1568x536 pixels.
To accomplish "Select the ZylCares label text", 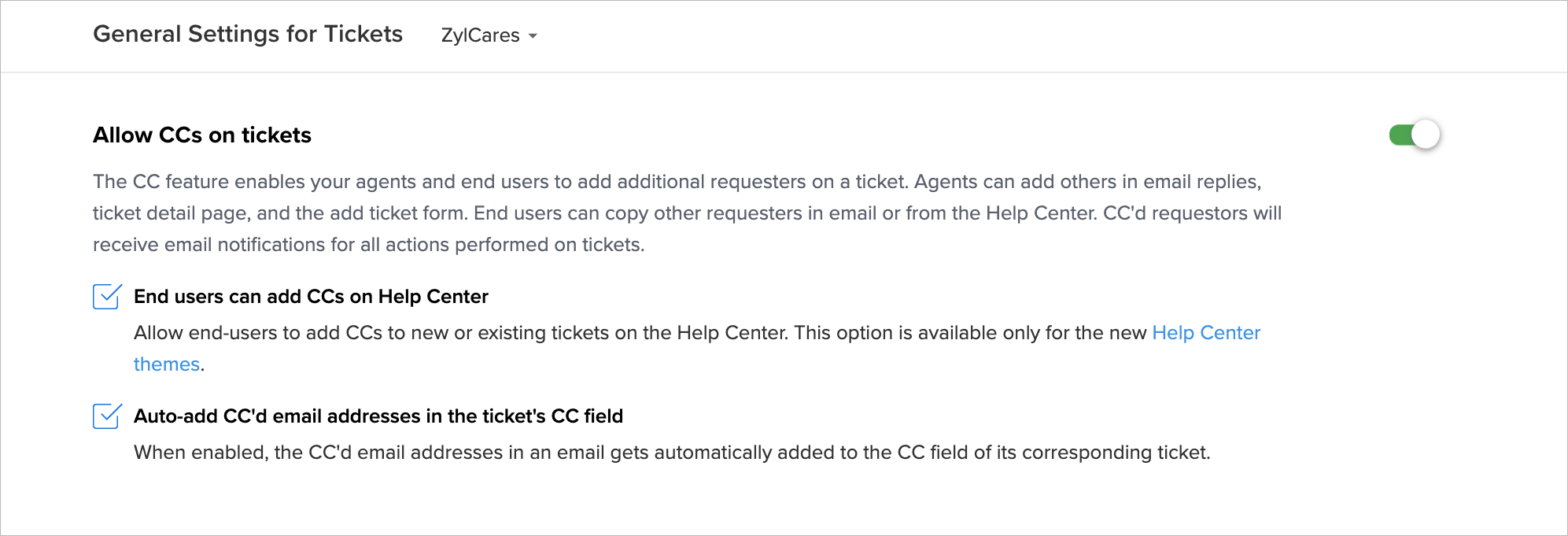I will click(x=480, y=35).
